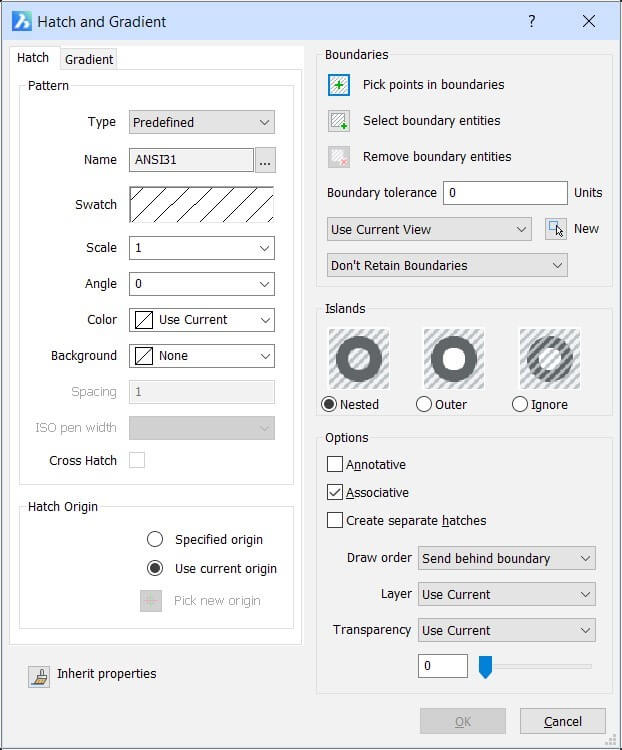Click the BricsCAD logo in the title bar
This screenshot has height=750, width=622.
(22, 22)
